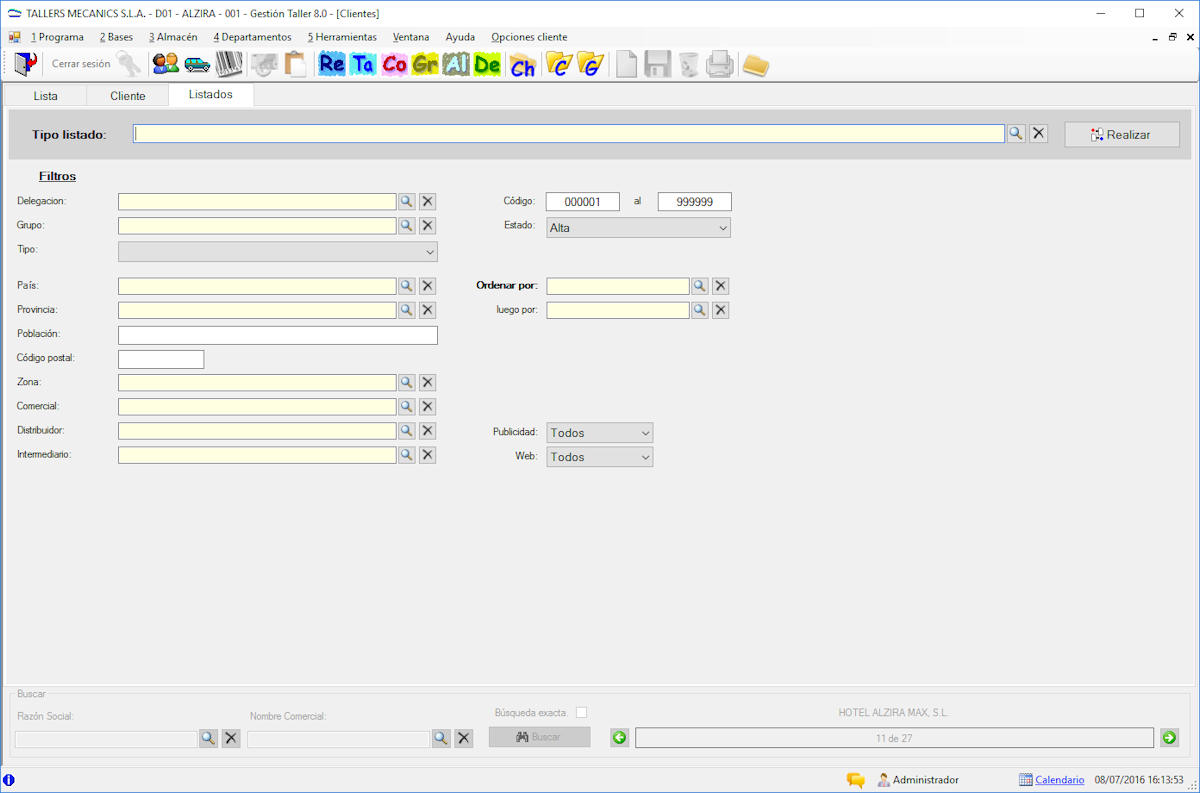The width and height of the screenshot is (1200, 793).
Task: Open the lookup magnifier for Distribuidor
Action: click(407, 430)
